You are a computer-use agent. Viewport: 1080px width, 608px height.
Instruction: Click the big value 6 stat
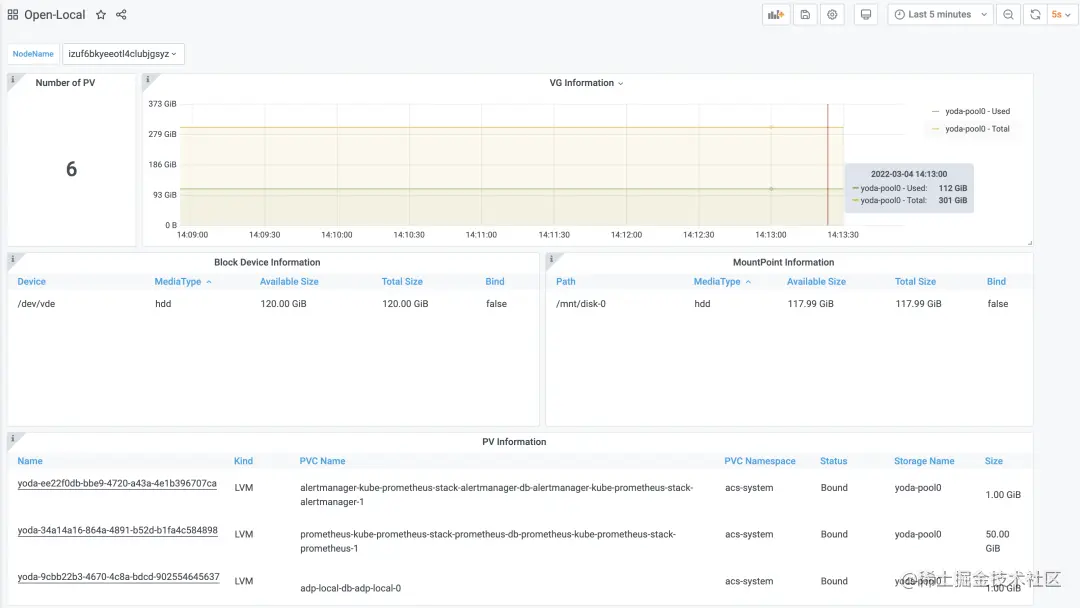point(72,169)
